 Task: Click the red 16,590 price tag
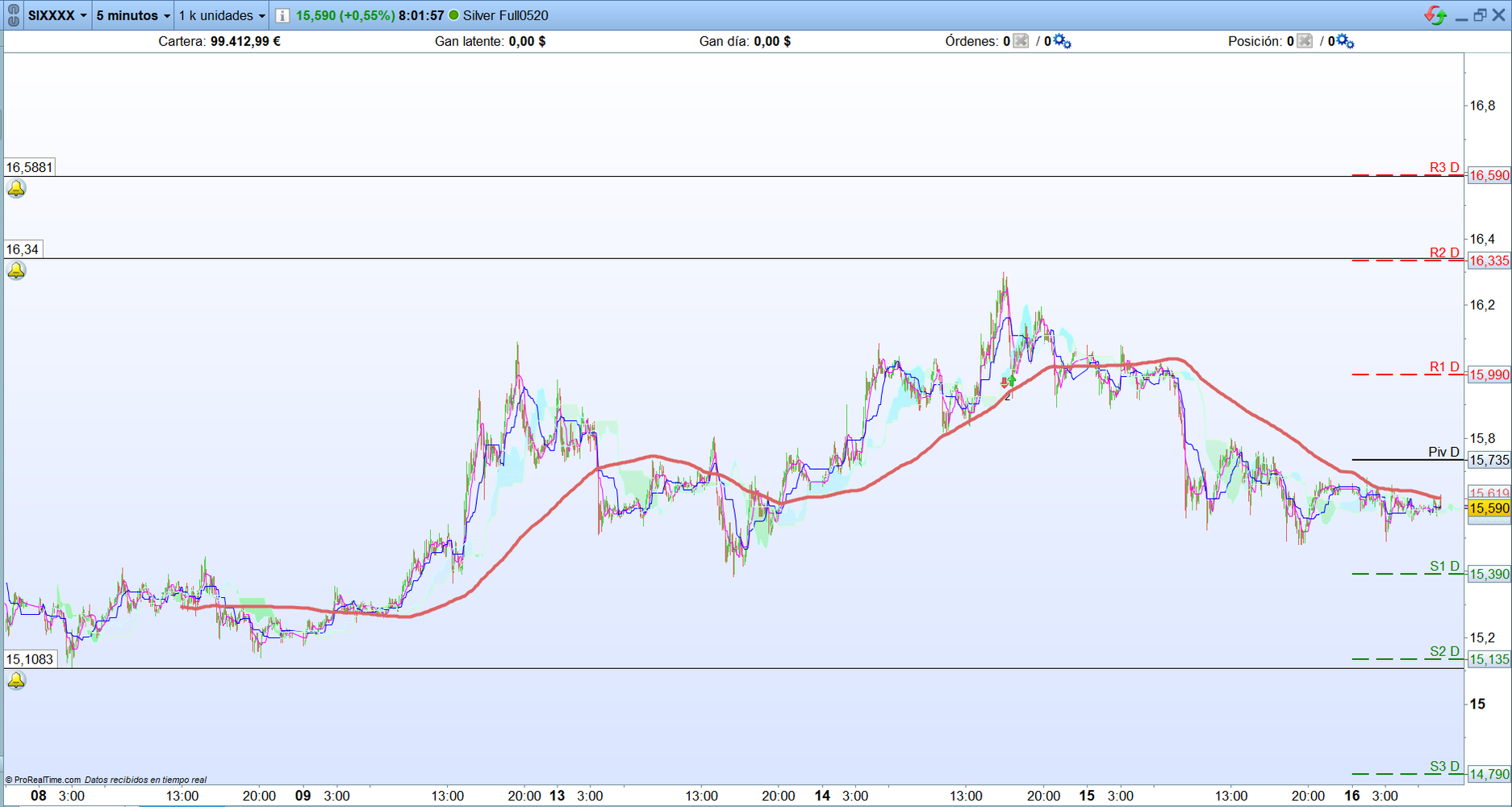[x=1489, y=175]
